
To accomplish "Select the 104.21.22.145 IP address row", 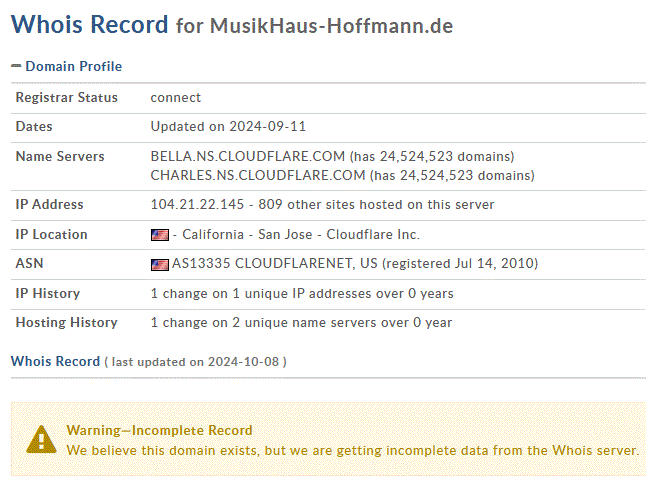I will tap(322, 204).
